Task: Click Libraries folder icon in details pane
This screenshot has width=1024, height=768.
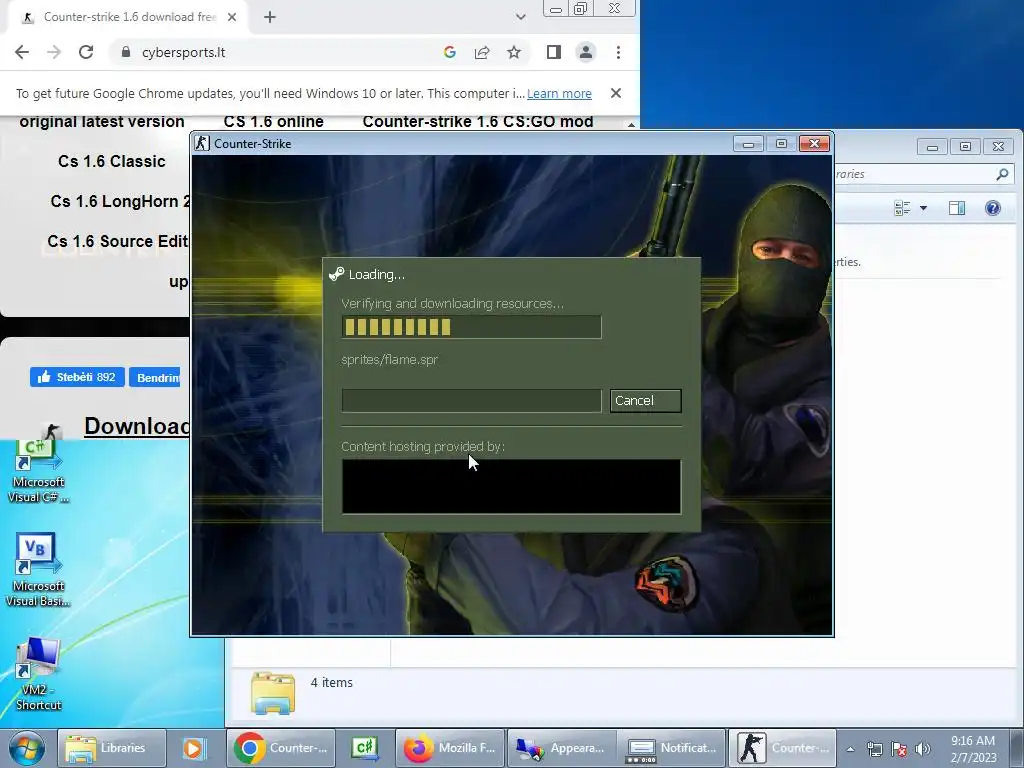Action: coord(273,693)
